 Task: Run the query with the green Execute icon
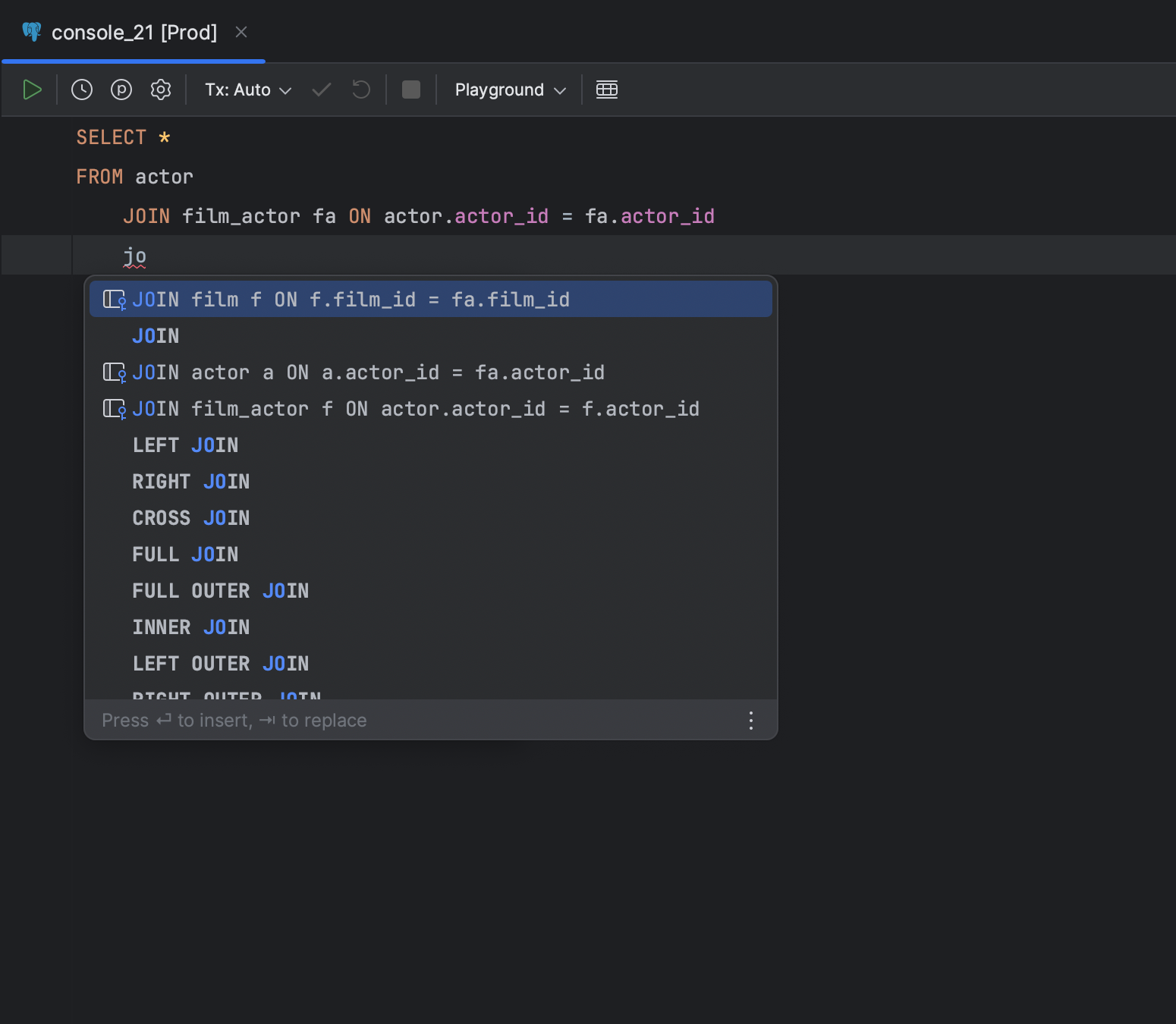coord(32,90)
